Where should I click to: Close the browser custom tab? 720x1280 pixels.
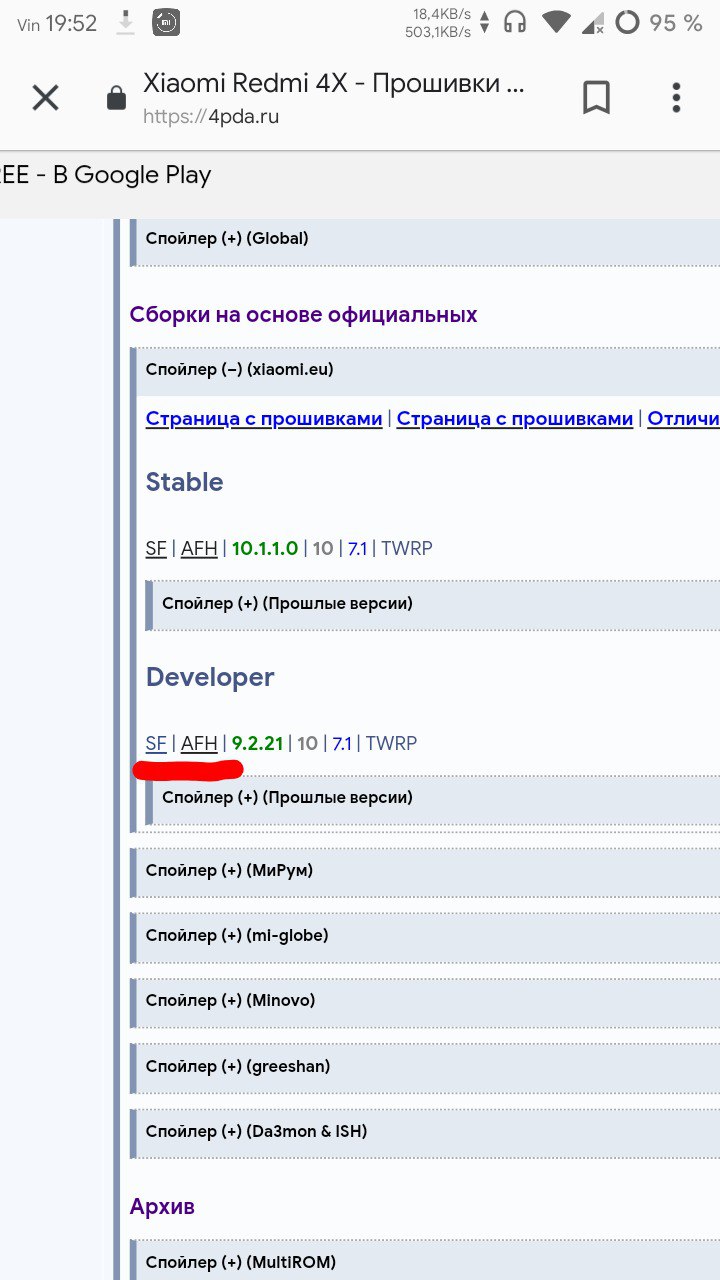point(45,98)
